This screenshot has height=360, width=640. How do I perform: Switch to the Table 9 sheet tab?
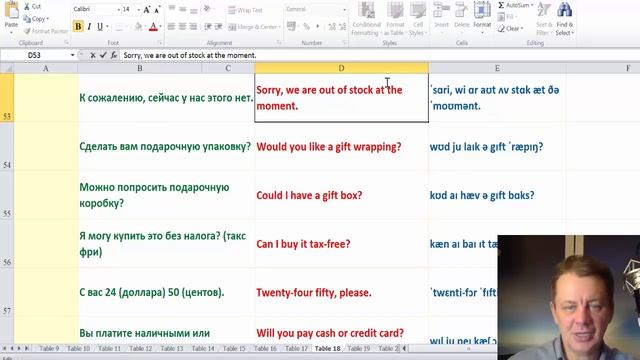point(49,348)
